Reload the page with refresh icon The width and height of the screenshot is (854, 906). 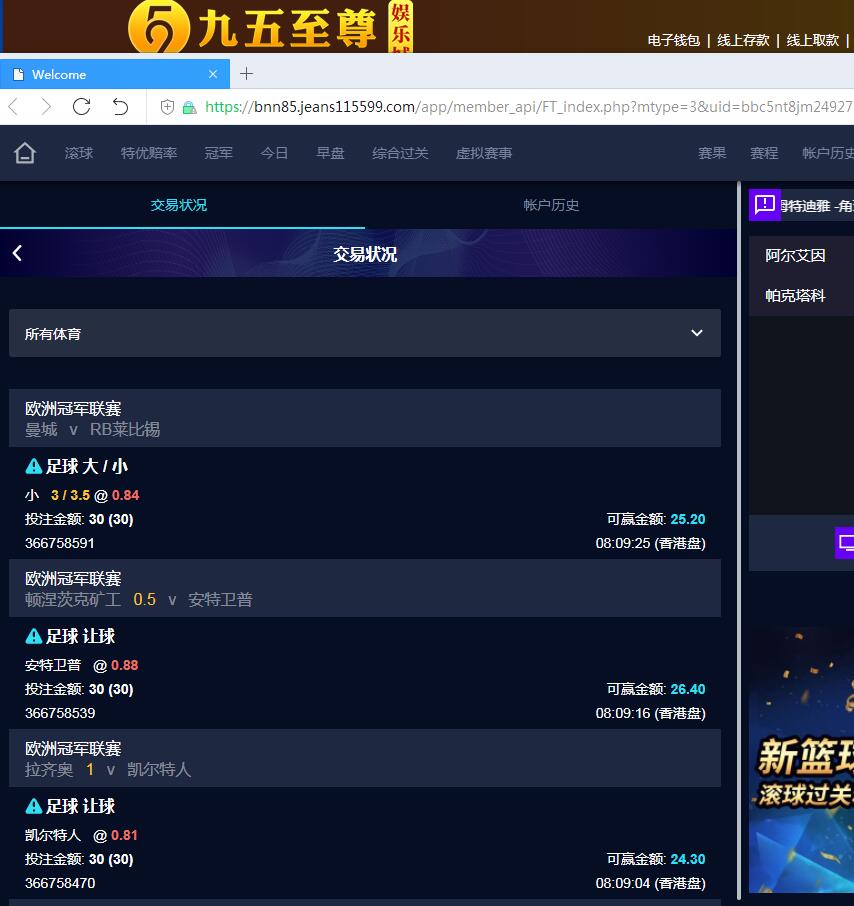coord(81,107)
